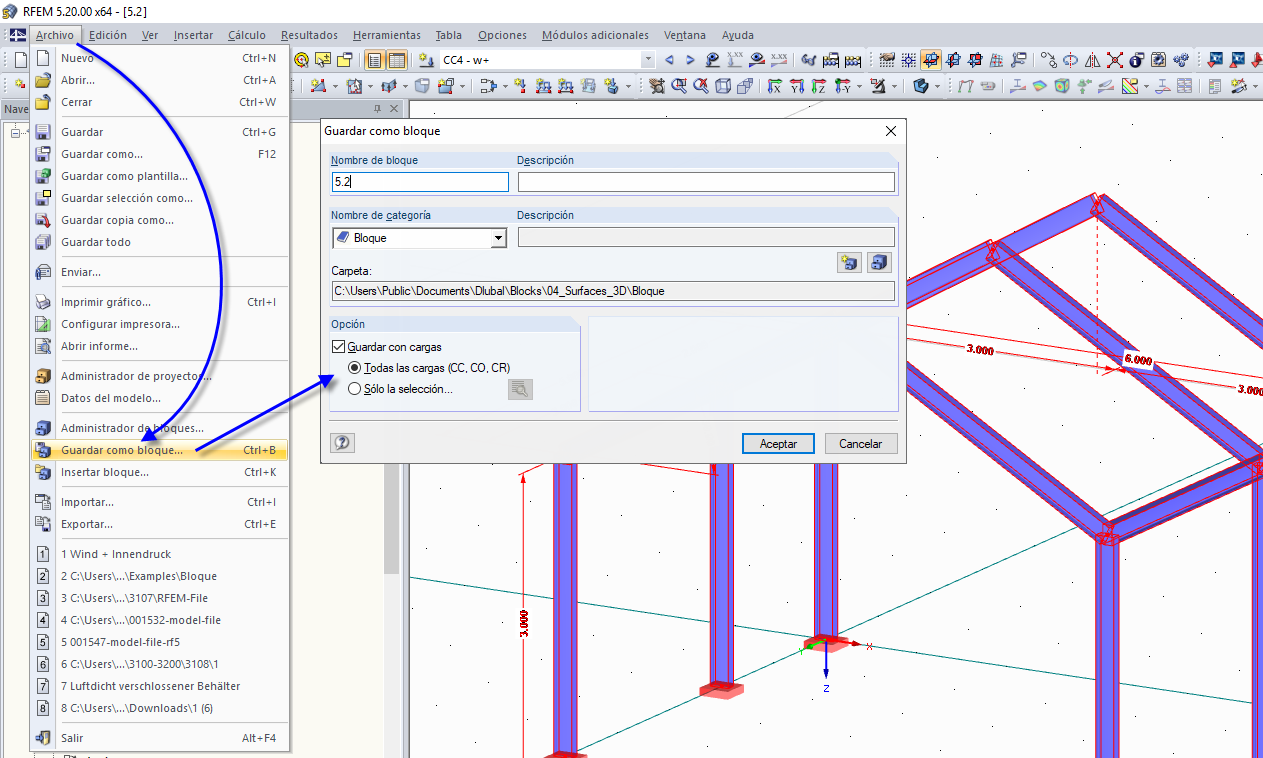Choose Abrir informe... entry
The width and height of the screenshot is (1263, 758).
160,346
